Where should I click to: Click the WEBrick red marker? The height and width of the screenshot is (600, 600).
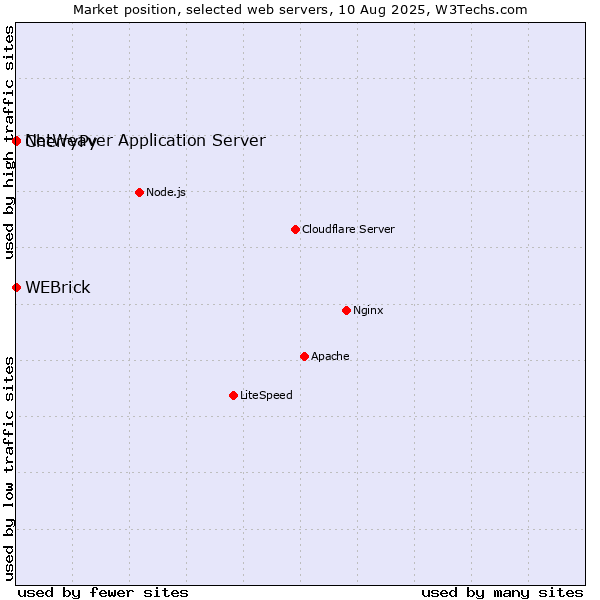pyautogui.click(x=16, y=287)
